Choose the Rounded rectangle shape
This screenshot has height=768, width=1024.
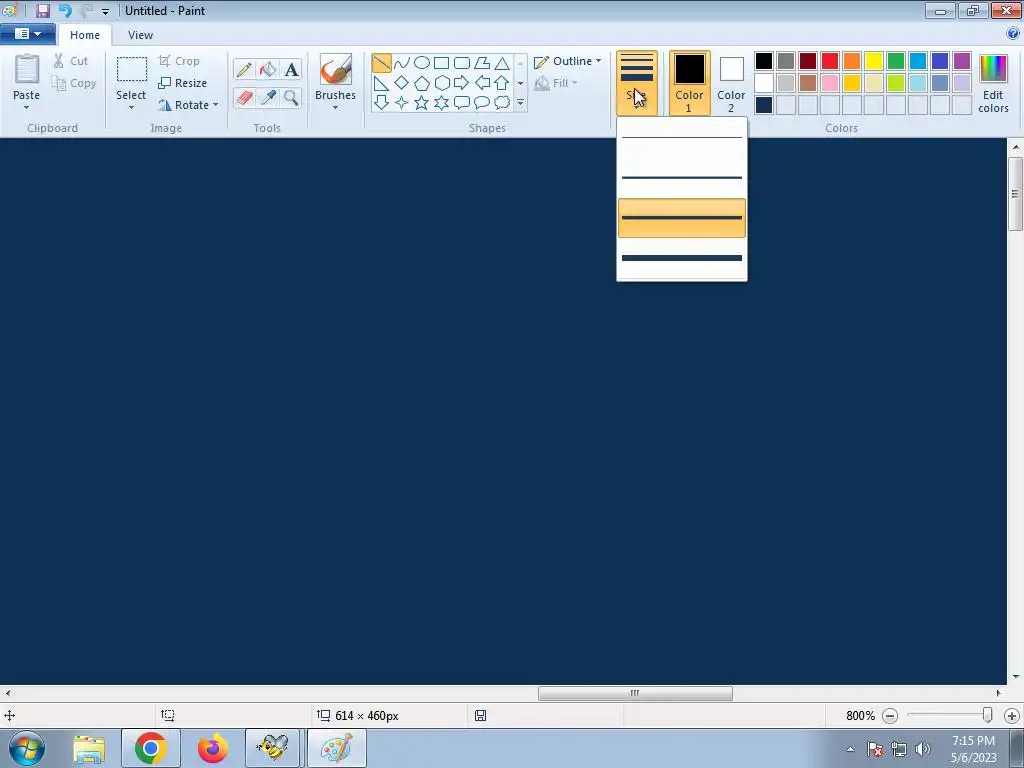click(x=462, y=63)
